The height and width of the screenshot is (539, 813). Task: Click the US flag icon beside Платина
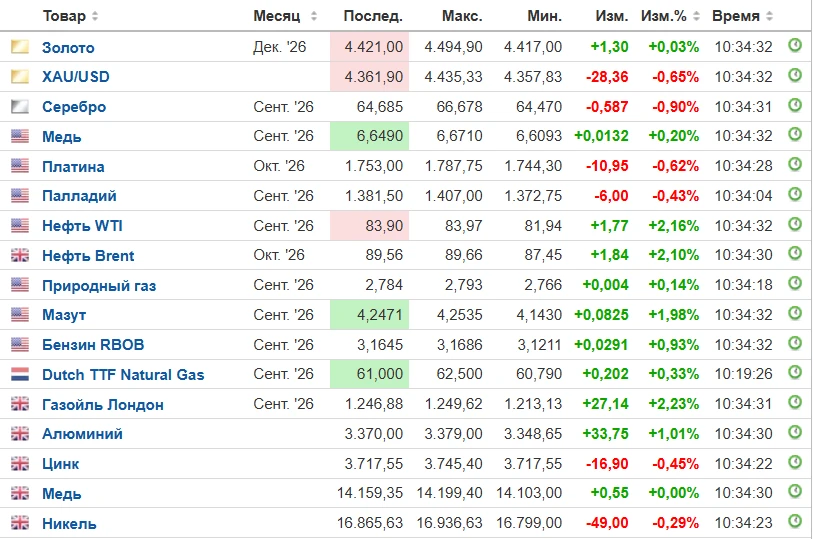(20, 166)
